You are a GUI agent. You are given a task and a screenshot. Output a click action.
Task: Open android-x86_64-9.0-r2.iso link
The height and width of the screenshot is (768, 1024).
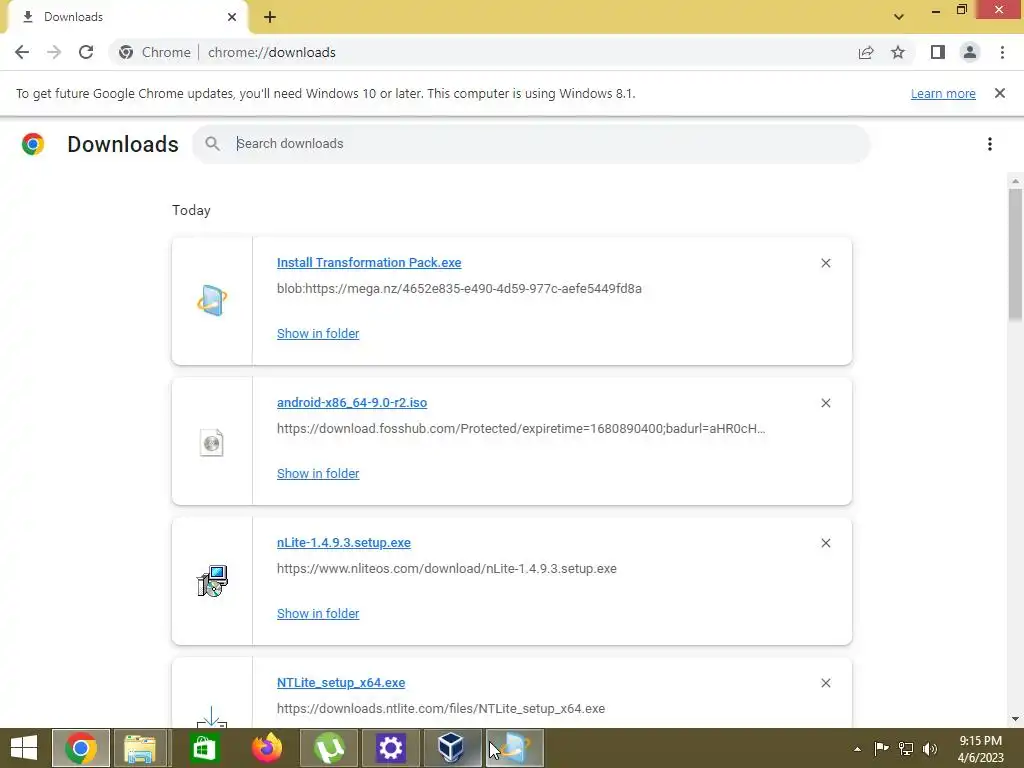(x=352, y=403)
